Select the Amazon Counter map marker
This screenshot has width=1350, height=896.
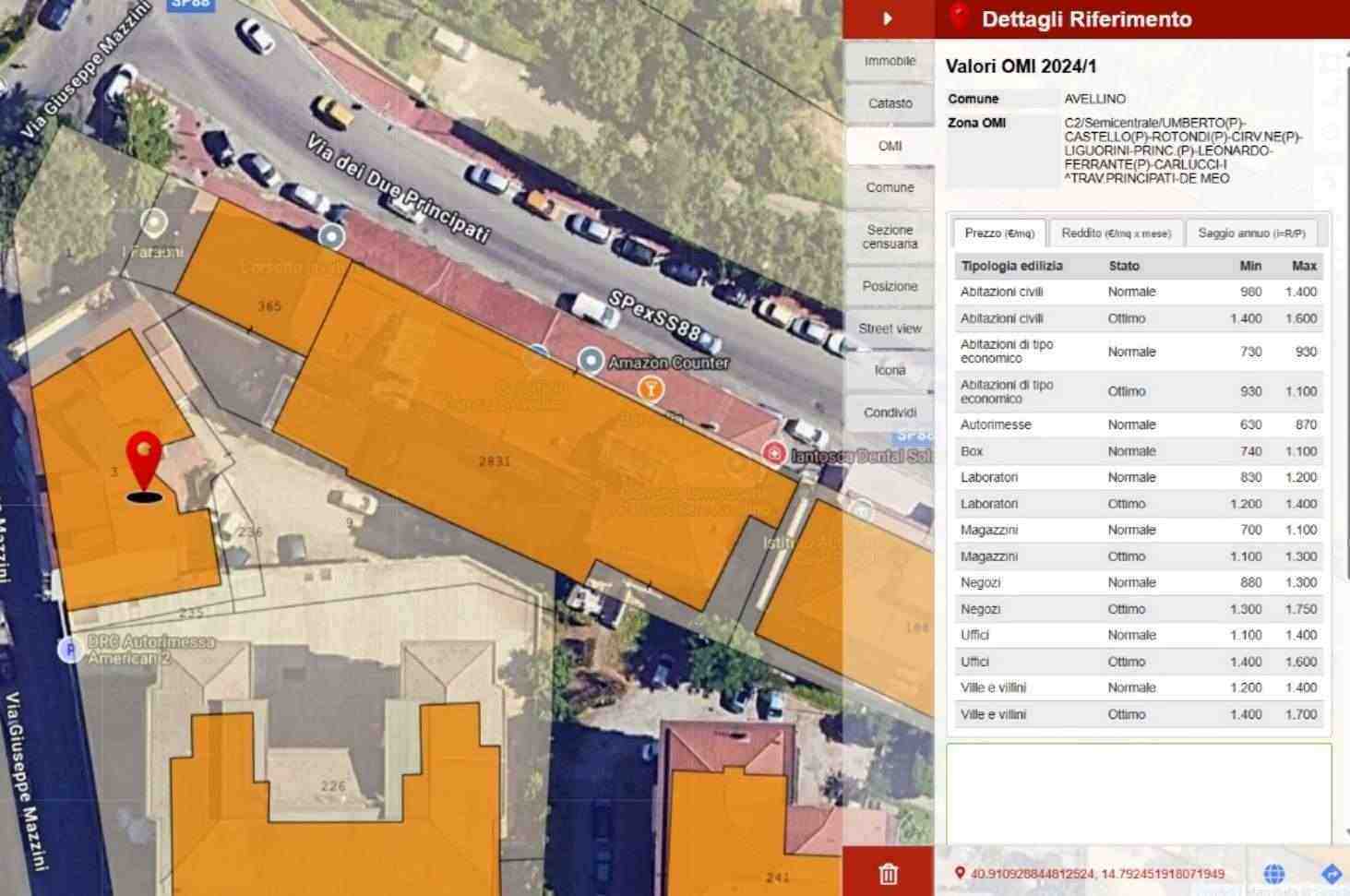pos(591,361)
